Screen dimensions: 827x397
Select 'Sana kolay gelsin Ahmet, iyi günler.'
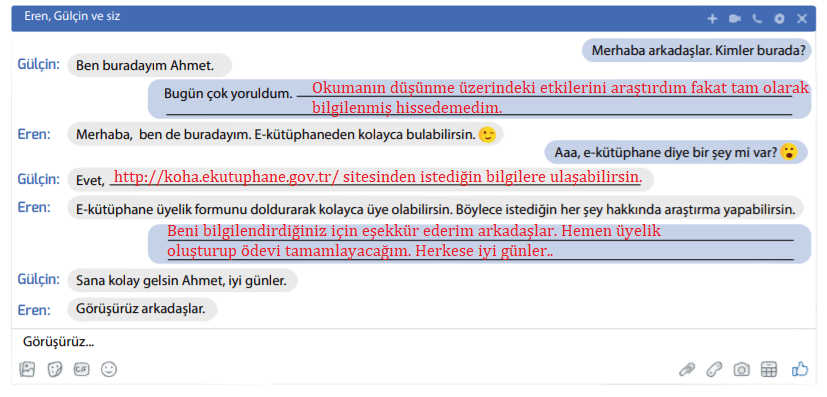pyautogui.click(x=182, y=281)
